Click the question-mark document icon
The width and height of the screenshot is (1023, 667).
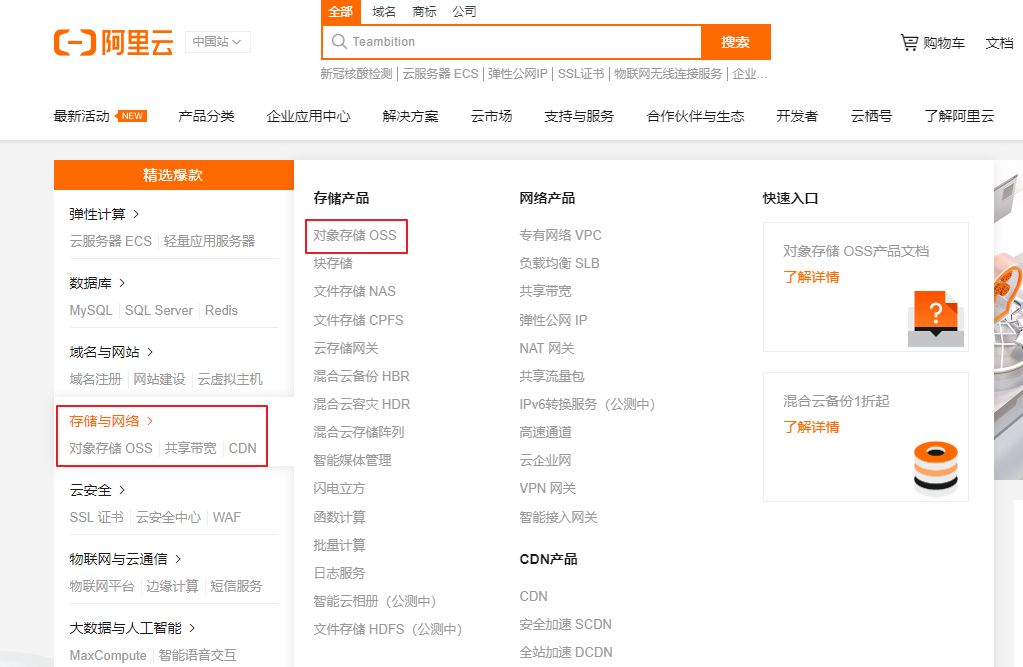[936, 318]
